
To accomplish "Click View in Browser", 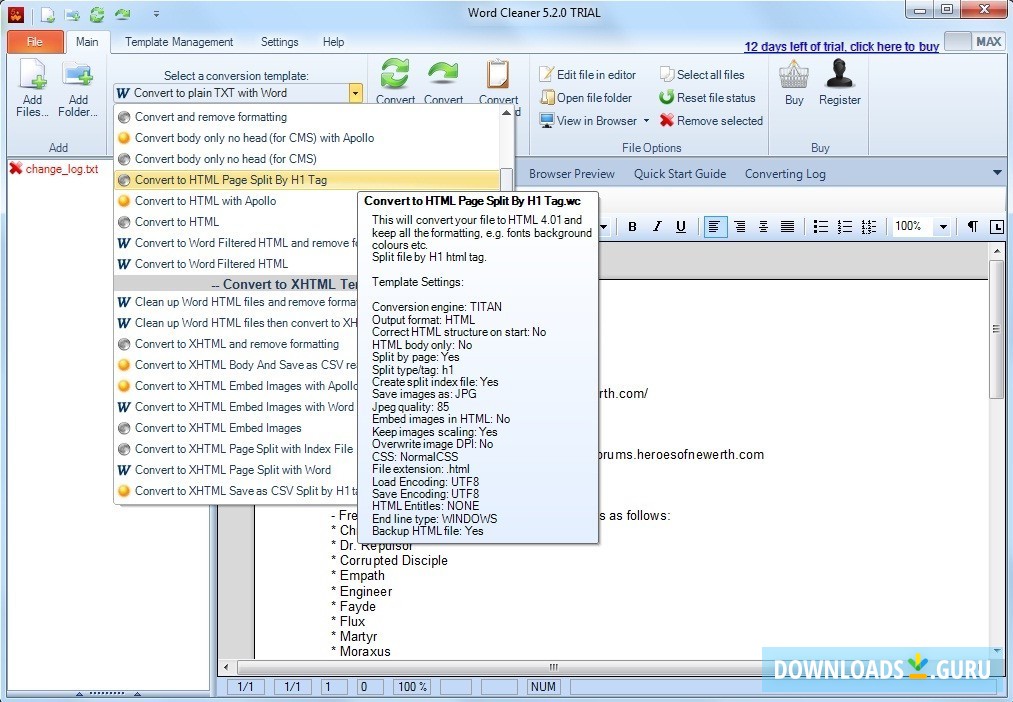I will 589,121.
